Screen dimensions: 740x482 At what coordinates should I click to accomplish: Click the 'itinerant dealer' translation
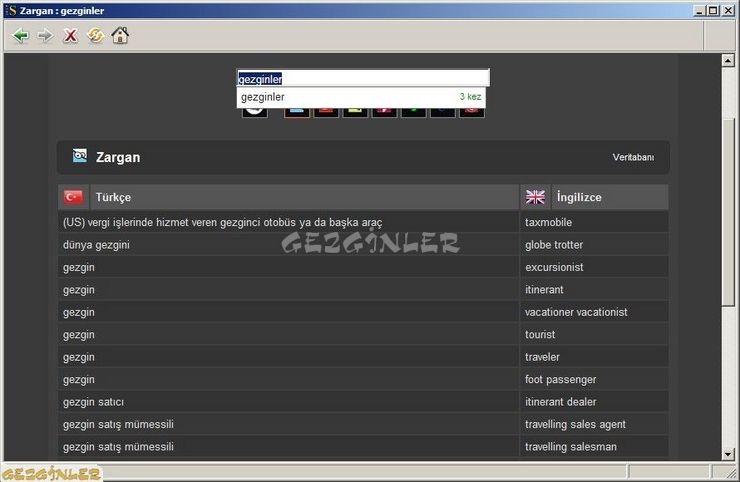[561, 402]
